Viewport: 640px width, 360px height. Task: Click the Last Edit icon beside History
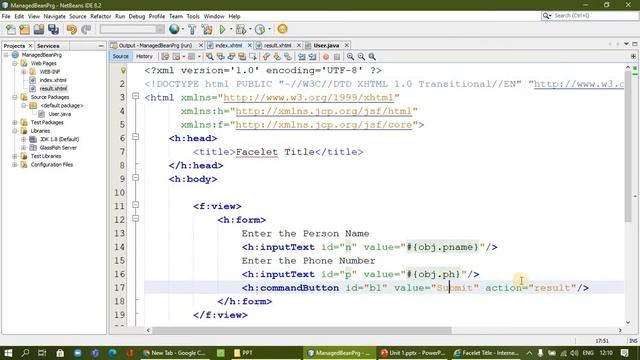point(165,57)
